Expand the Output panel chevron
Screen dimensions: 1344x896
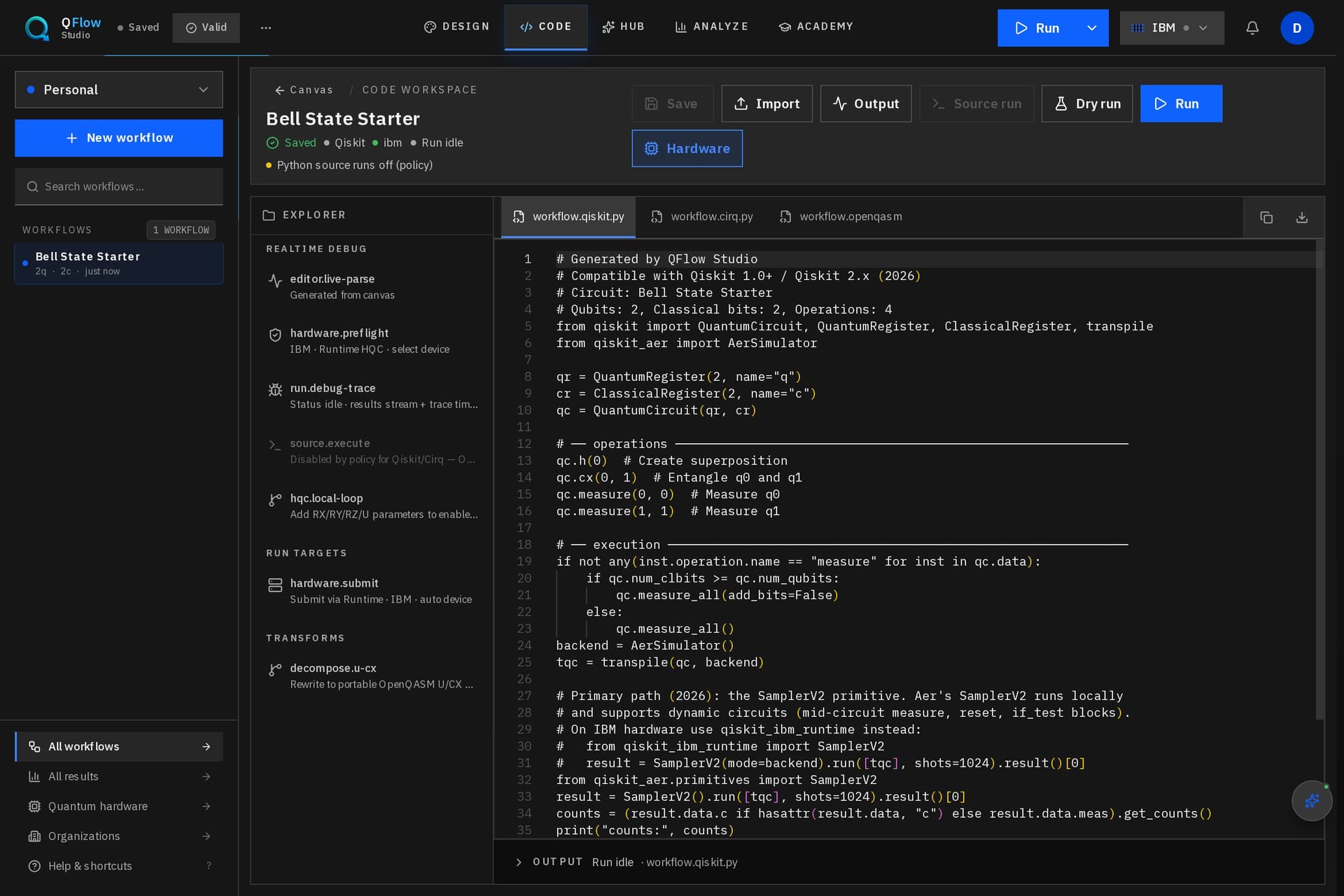(x=519, y=862)
